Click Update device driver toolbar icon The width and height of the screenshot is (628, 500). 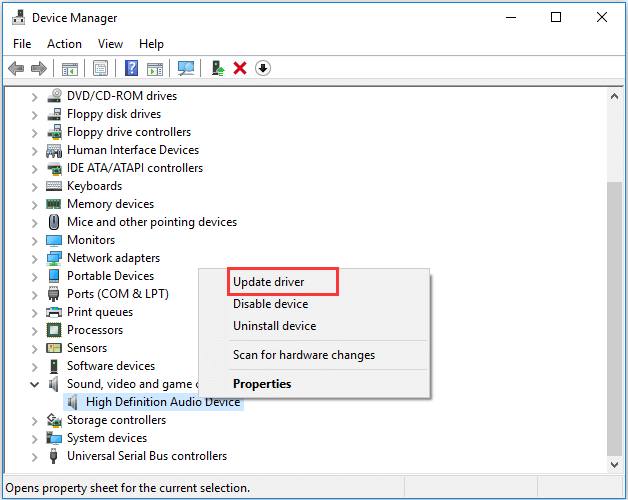[x=217, y=68]
